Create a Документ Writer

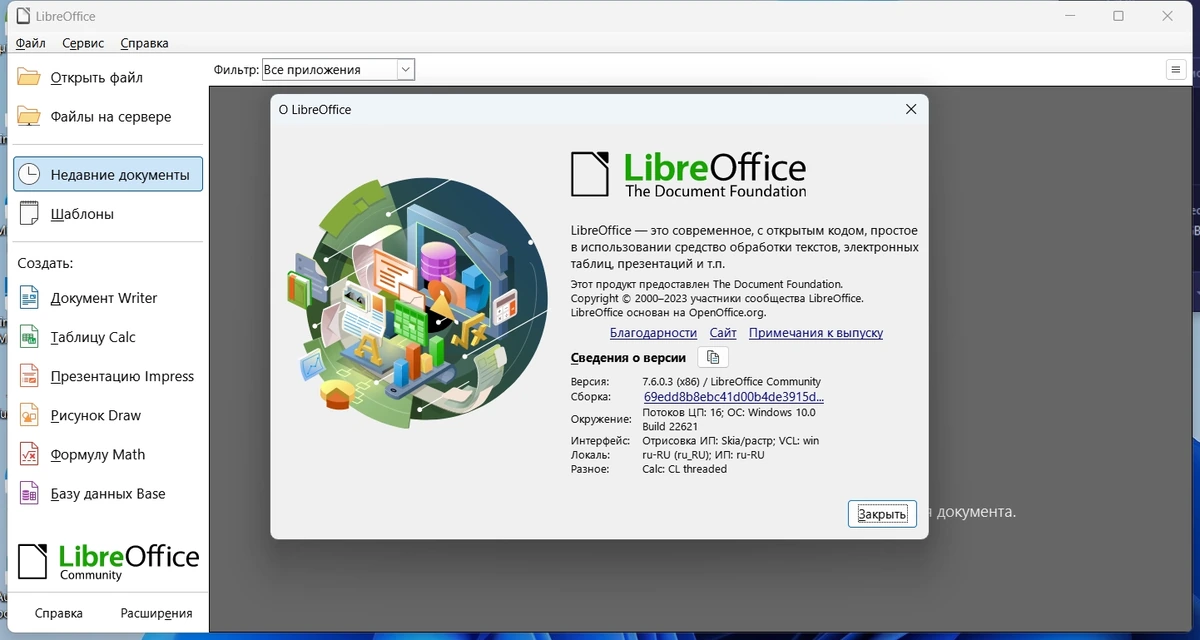point(108,298)
